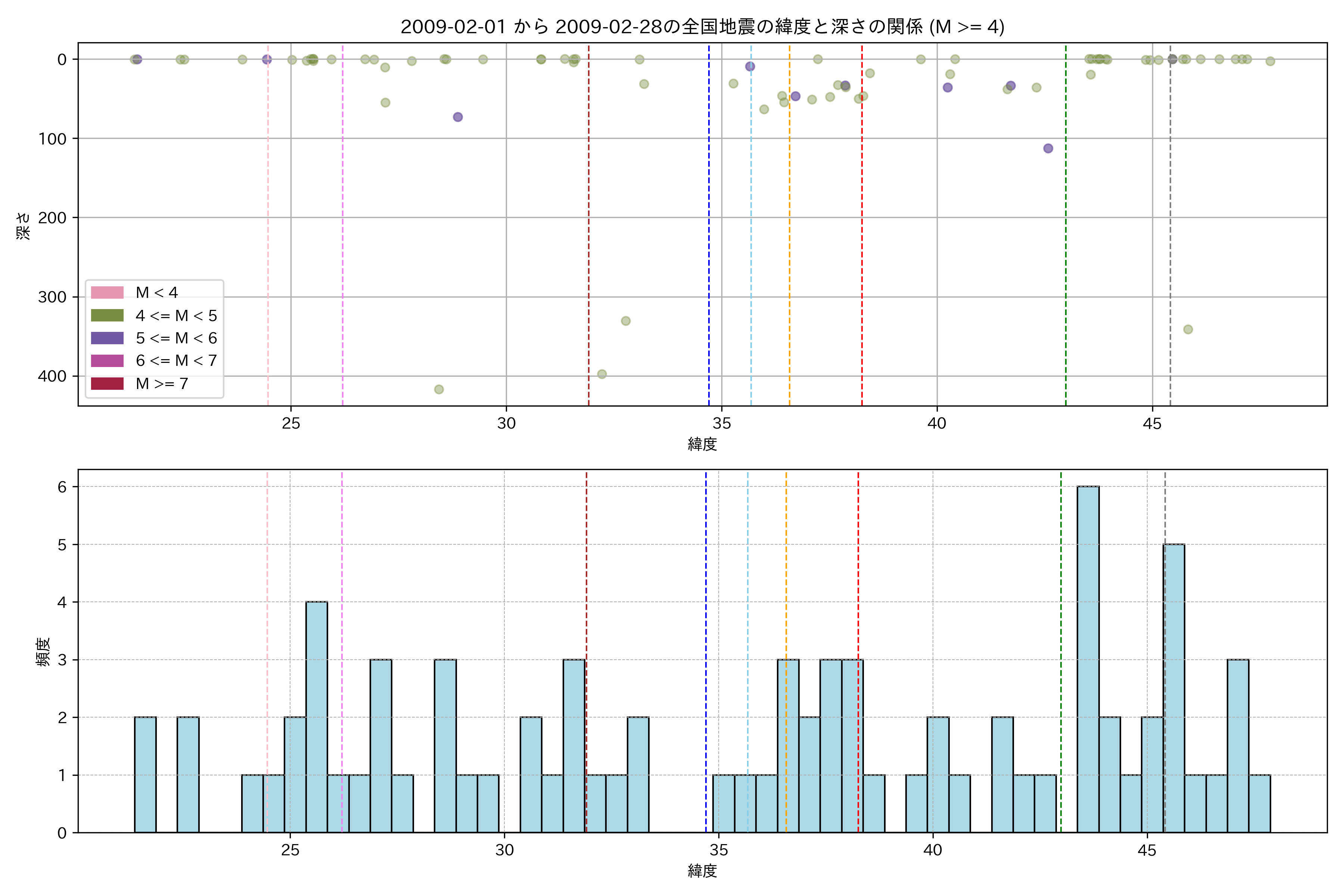Click the purple scatter point near depth 70
The width and height of the screenshot is (1344, 896).
[x=458, y=117]
